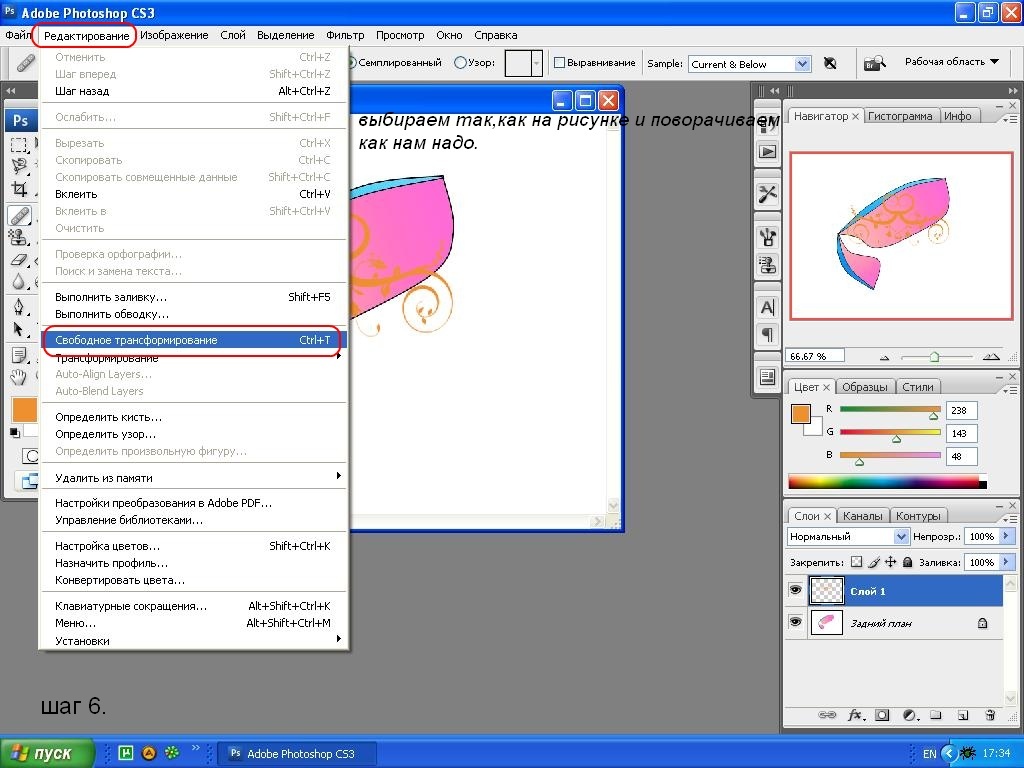Add a layer mask with the mask icon

click(882, 715)
